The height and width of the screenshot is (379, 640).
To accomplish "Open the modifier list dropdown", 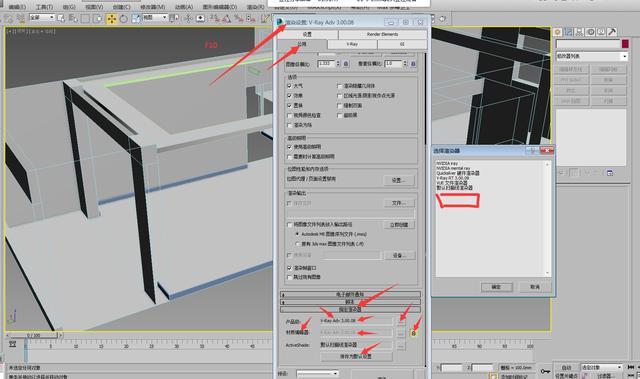I will (591, 56).
